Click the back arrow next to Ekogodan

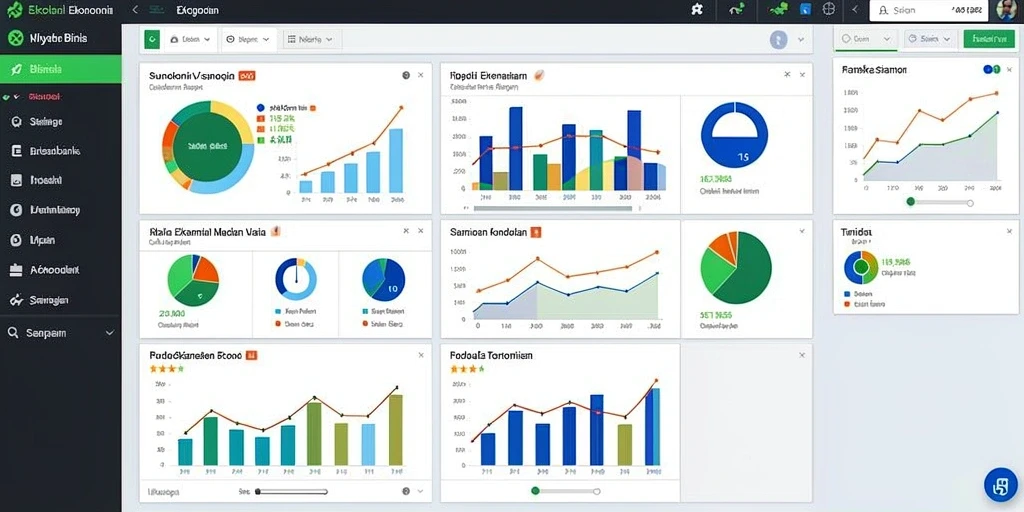[x=135, y=10]
